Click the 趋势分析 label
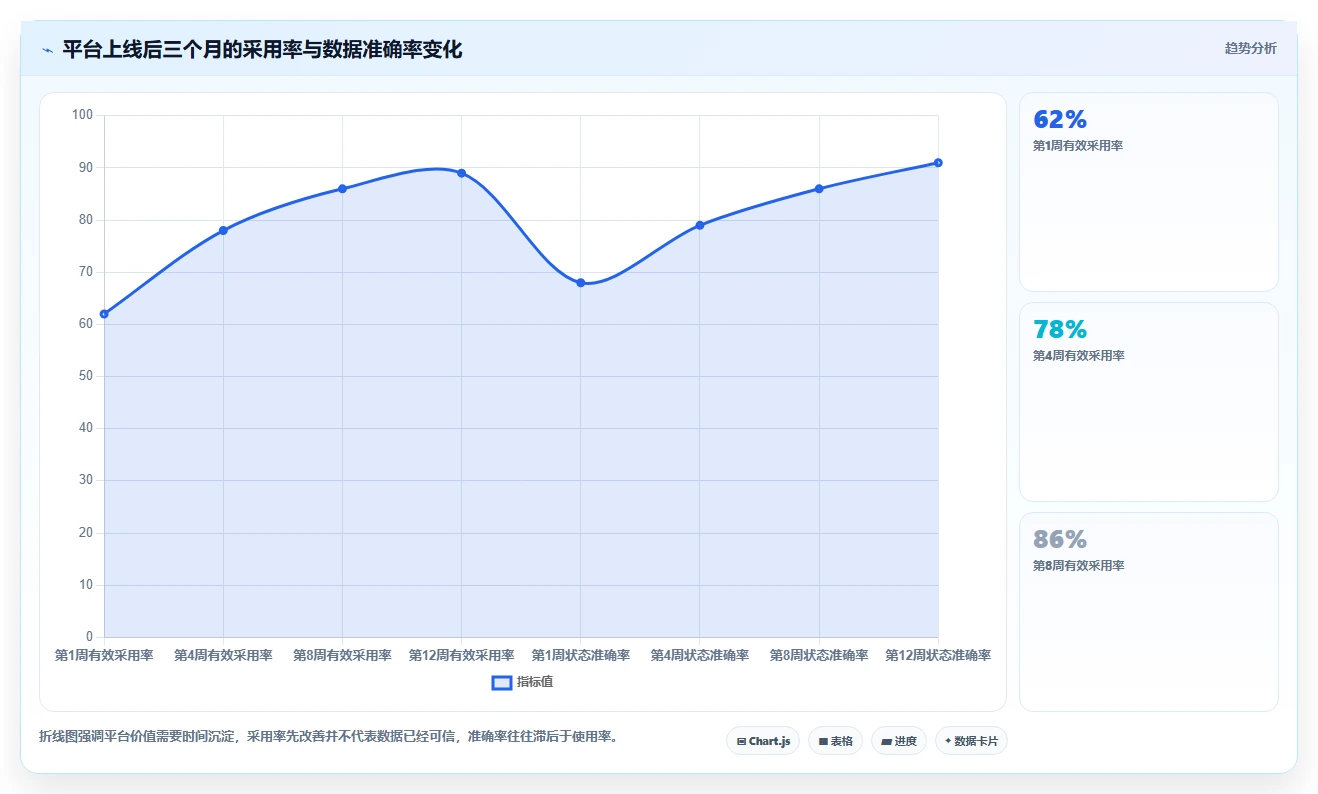This screenshot has height=794, width=1318. point(1250,48)
